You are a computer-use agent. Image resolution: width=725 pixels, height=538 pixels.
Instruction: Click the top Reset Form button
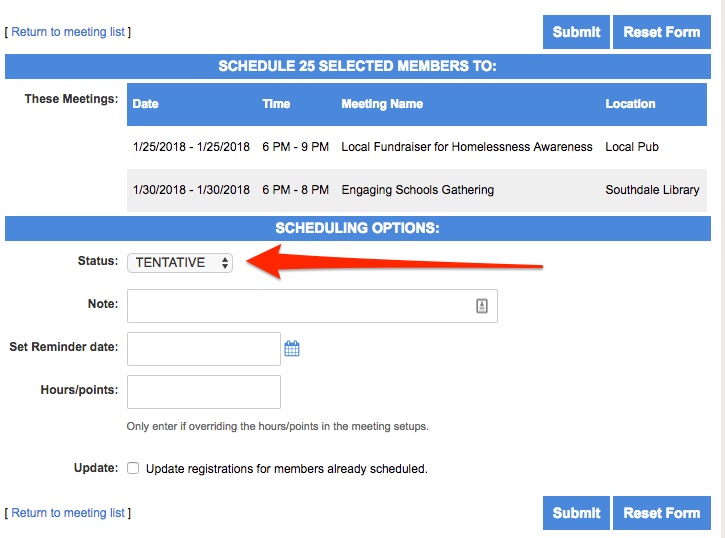(x=662, y=32)
